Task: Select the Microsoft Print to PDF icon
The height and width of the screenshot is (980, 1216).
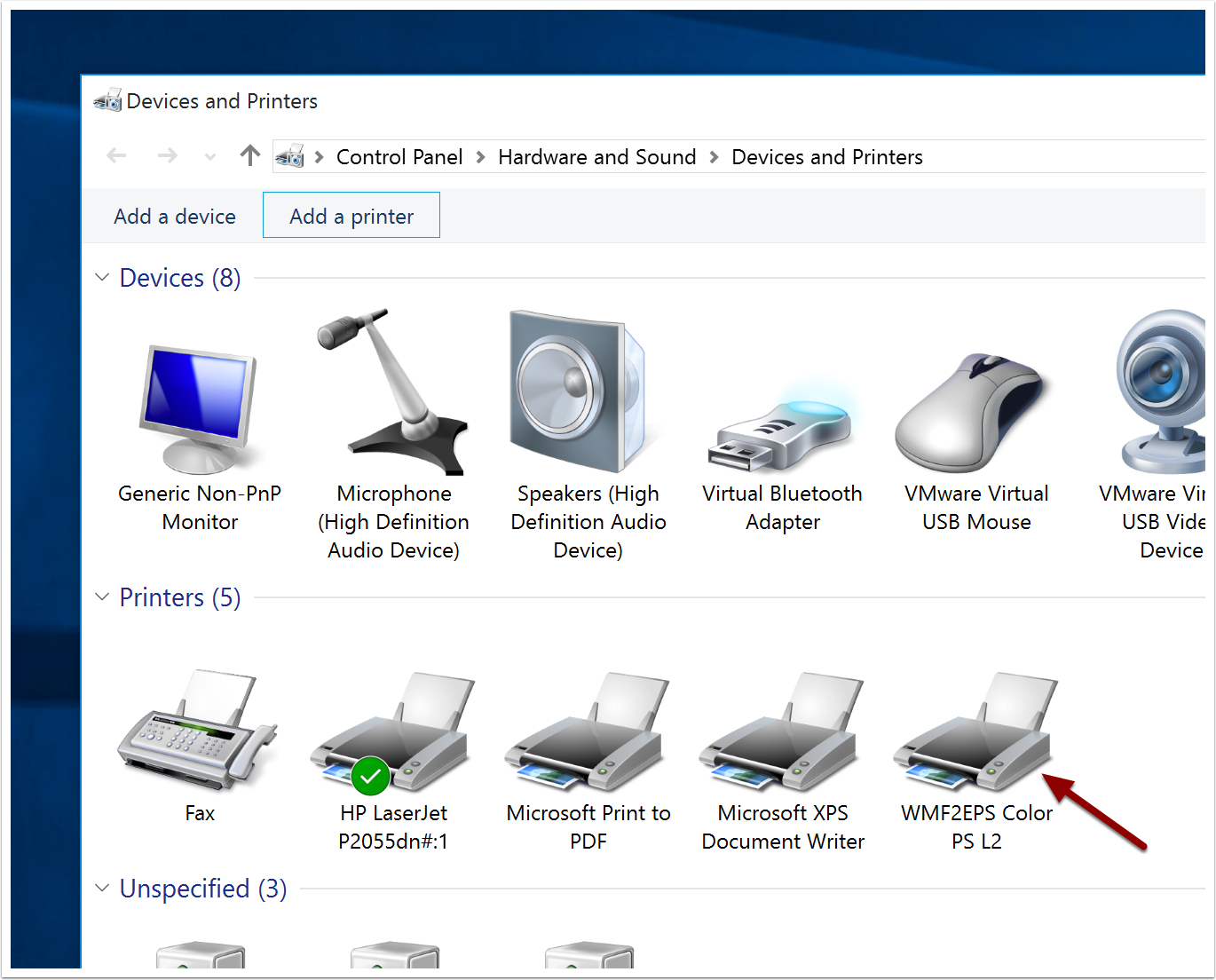Action: 586,731
